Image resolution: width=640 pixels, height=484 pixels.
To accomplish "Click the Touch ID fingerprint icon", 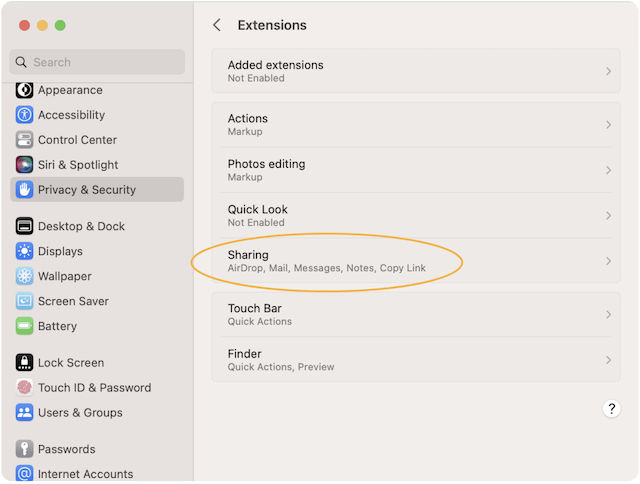I will [x=24, y=388].
